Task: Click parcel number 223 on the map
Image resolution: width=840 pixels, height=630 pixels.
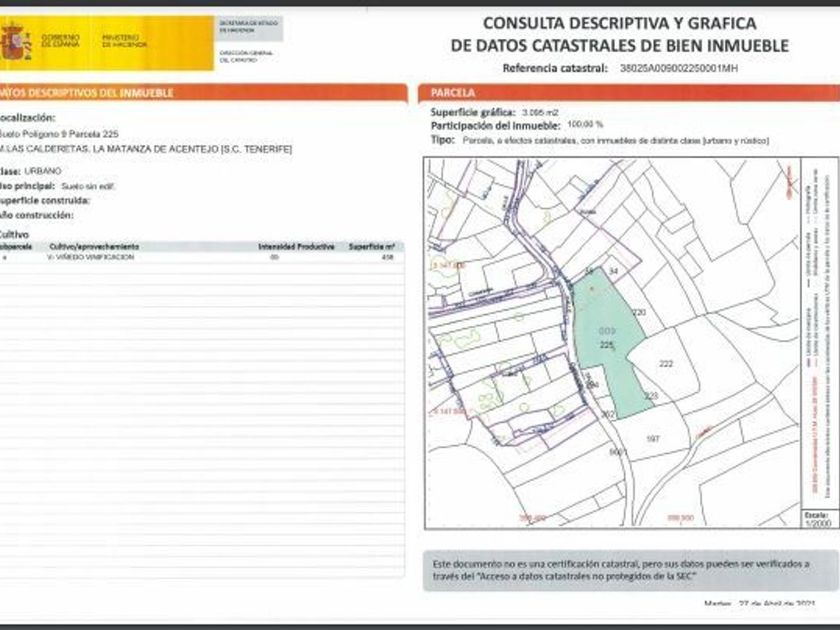Action: pos(651,396)
